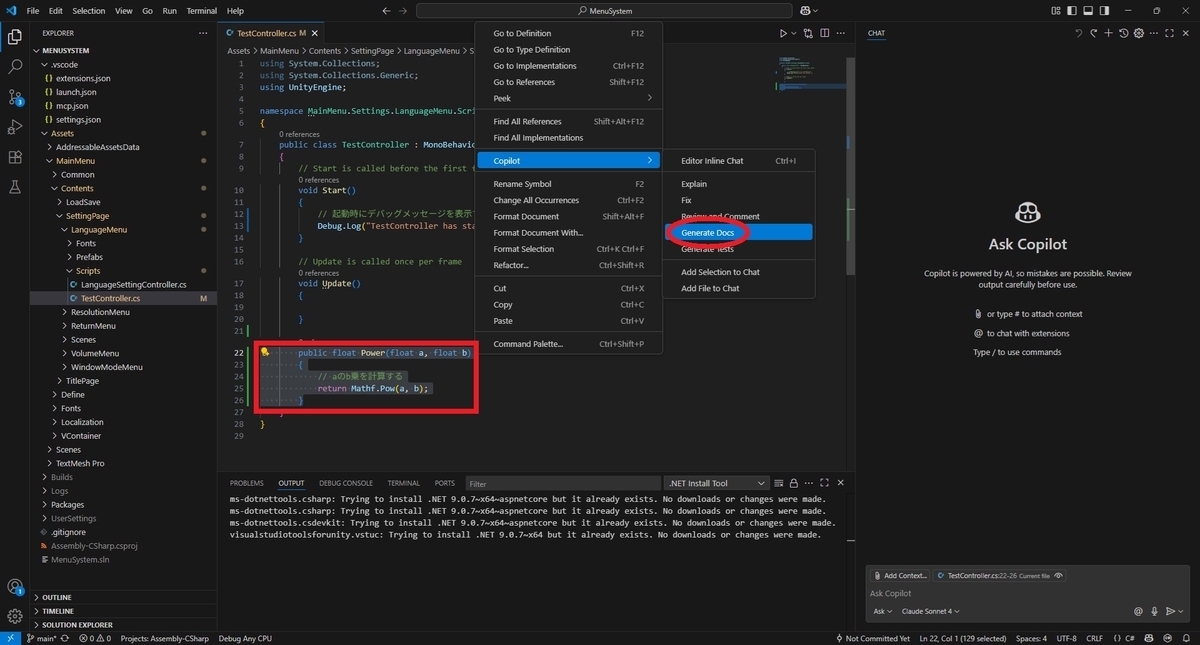
Task: Open the .NET Install Tool output dropdown
Action: 717,483
